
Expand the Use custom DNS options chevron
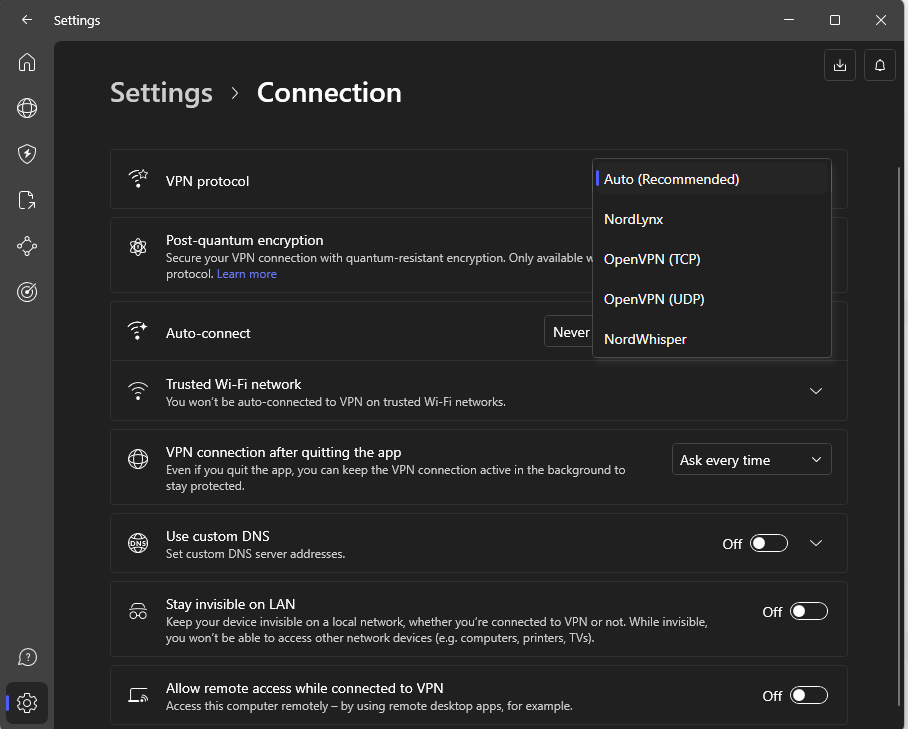pos(816,543)
